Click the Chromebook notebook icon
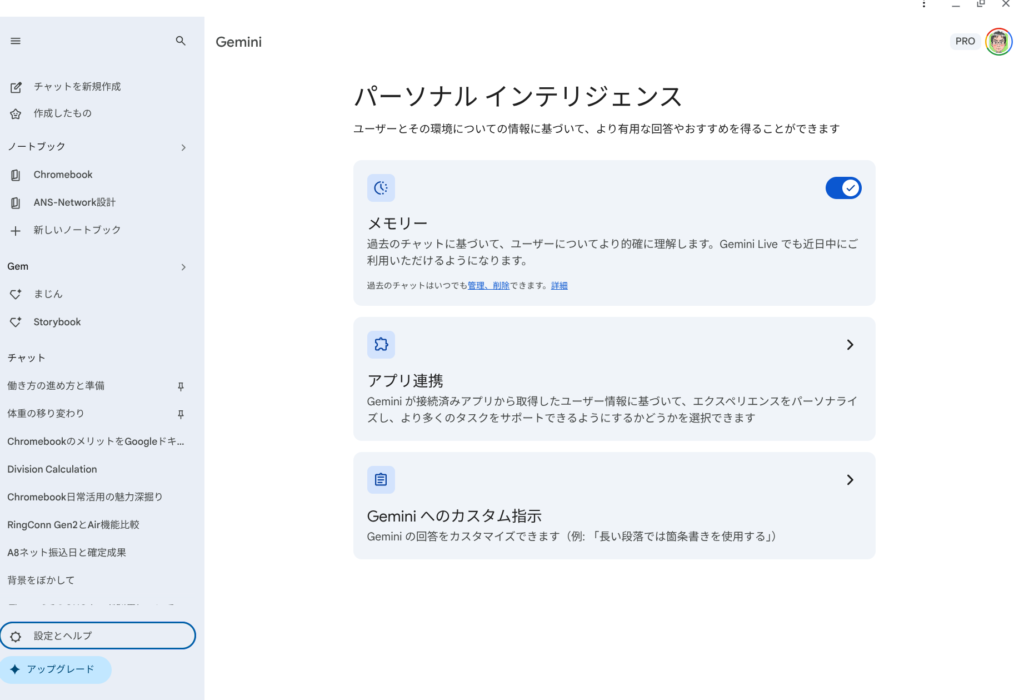 pos(15,175)
